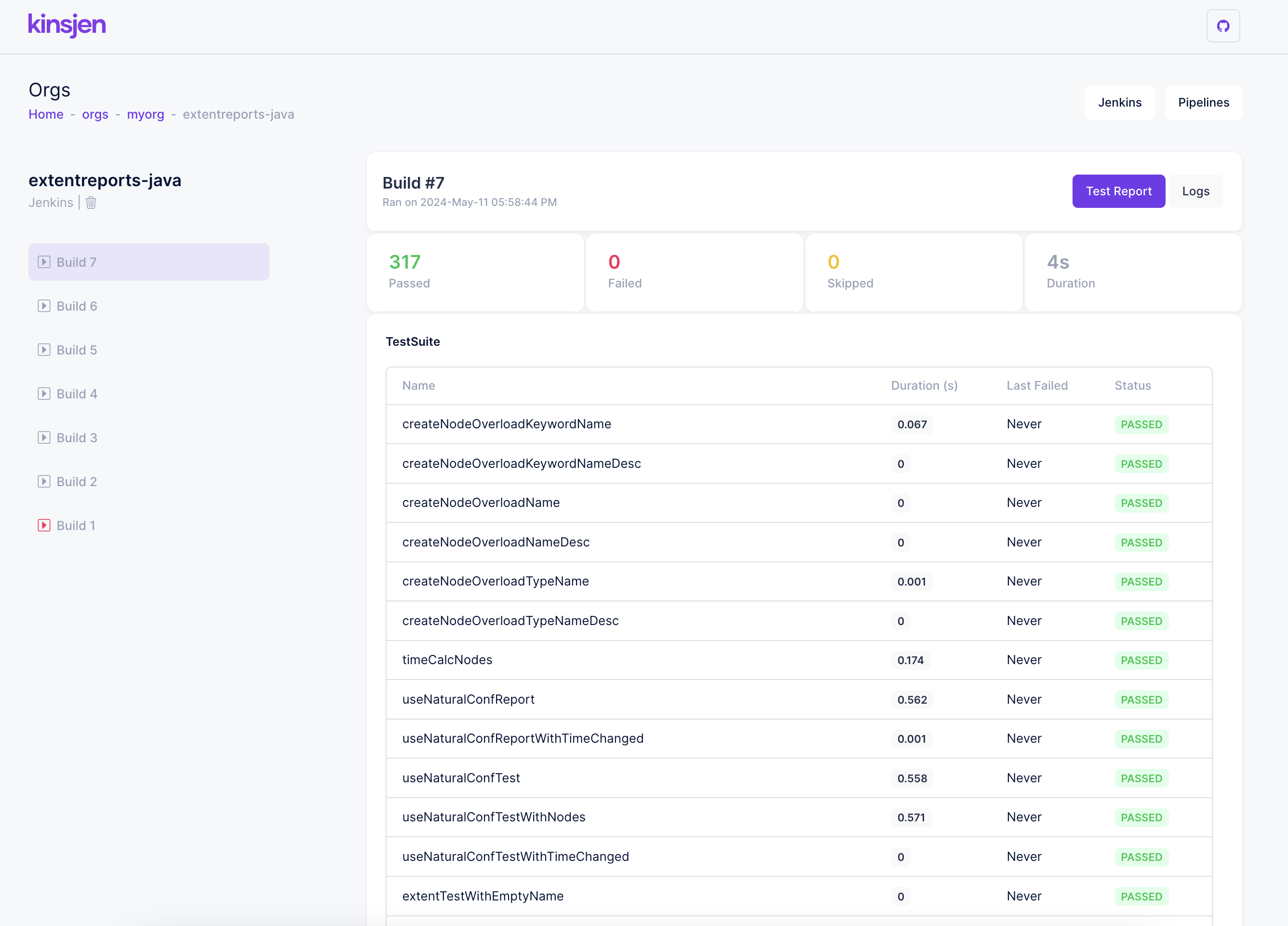The height and width of the screenshot is (926, 1288).
Task: Click the trash delete icon beside Jenkins
Action: click(x=91, y=203)
